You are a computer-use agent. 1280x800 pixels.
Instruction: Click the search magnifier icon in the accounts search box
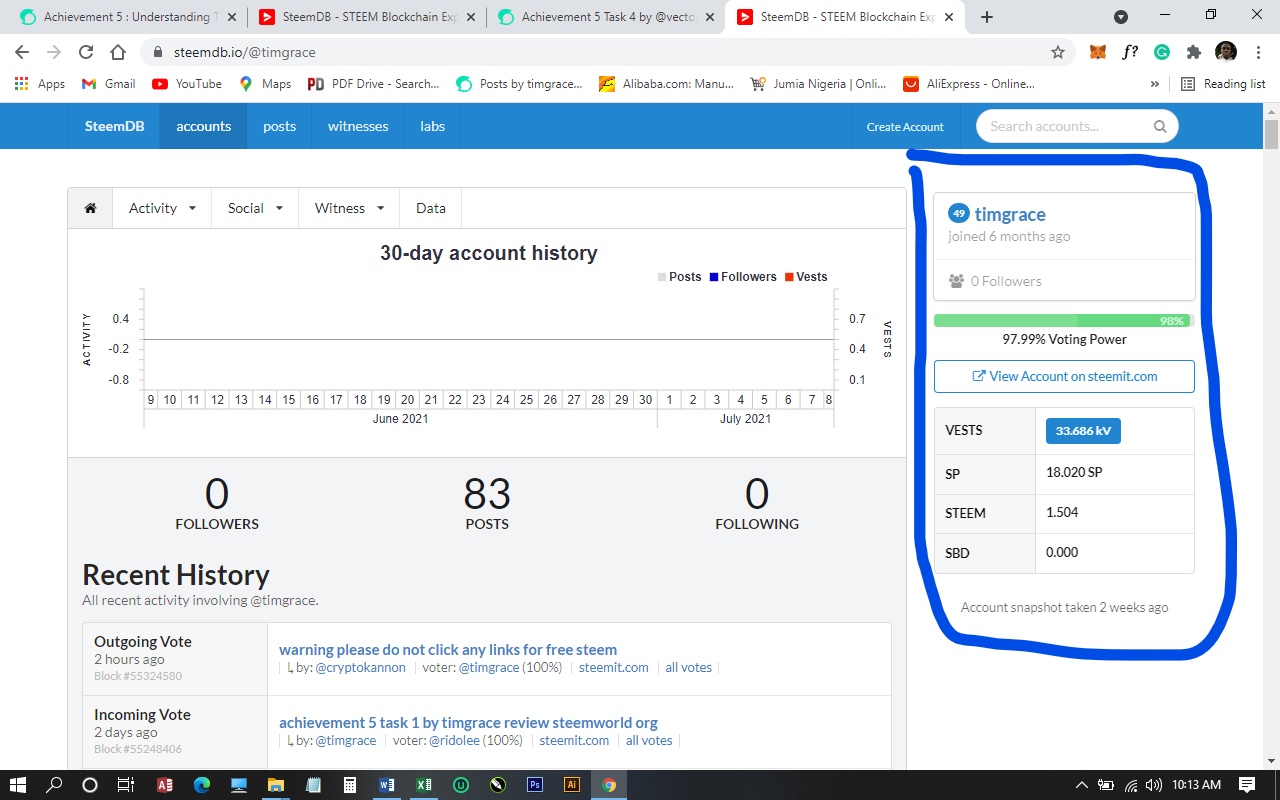1159,126
